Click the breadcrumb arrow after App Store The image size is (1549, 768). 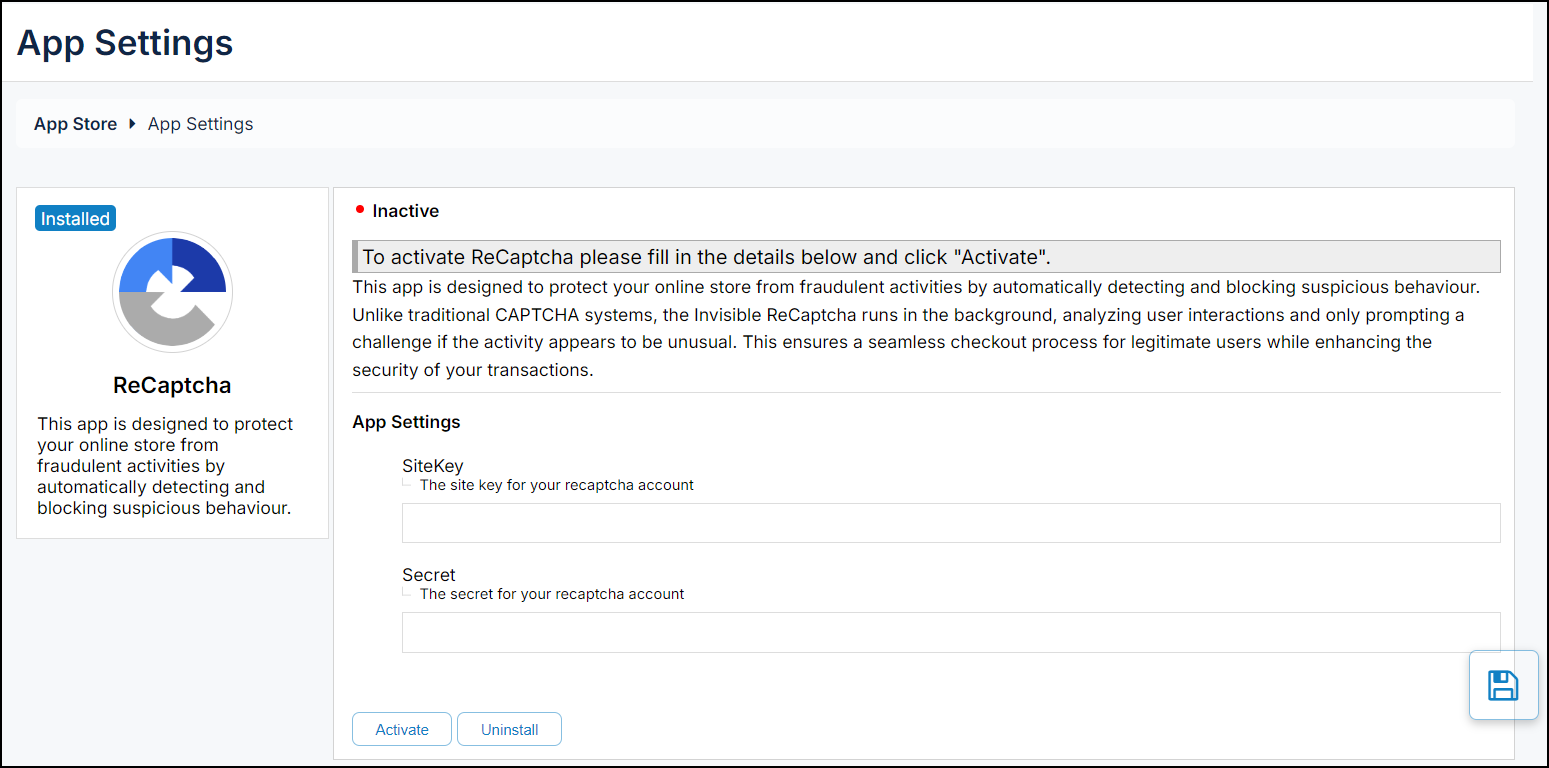click(131, 124)
